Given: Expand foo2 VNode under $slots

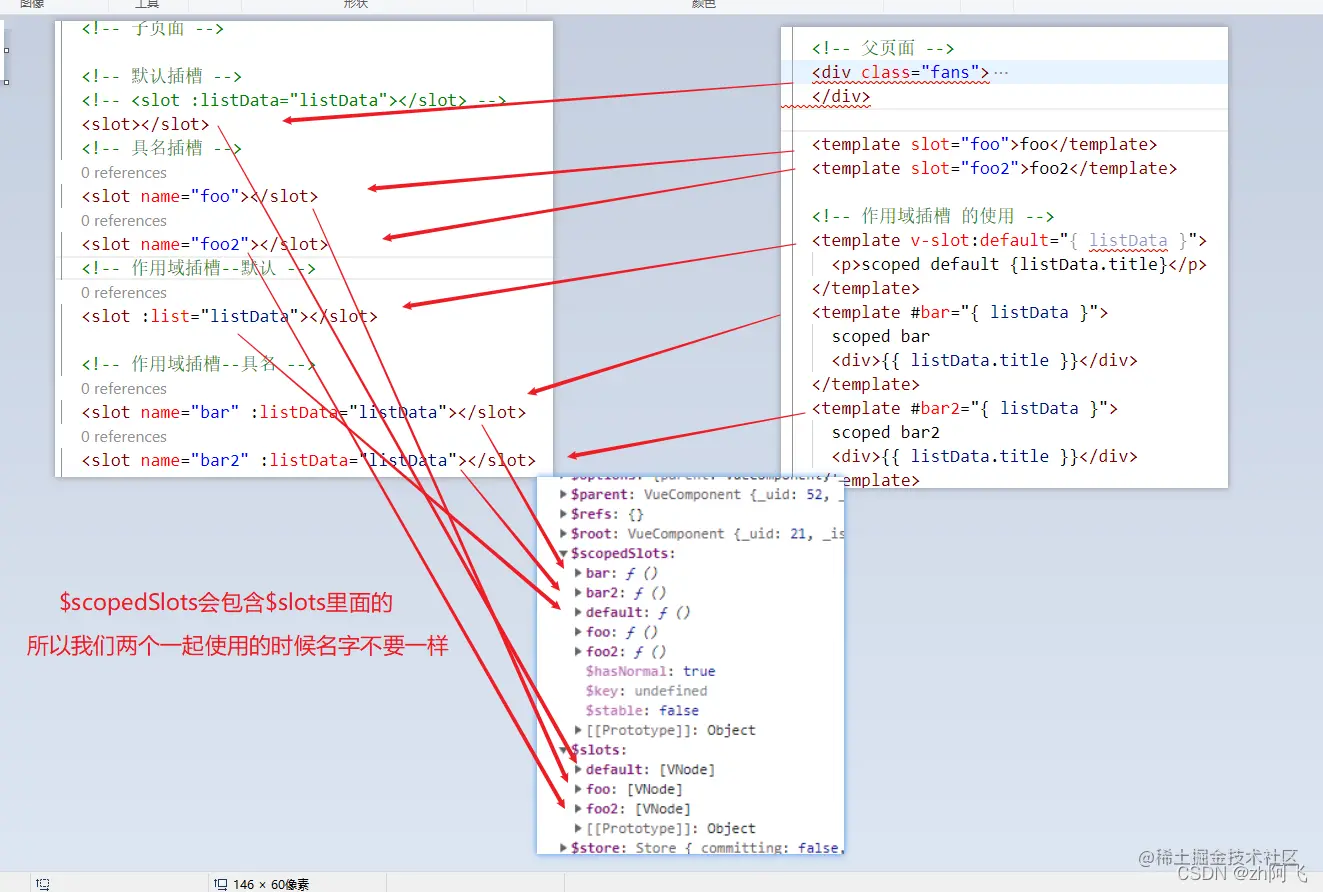Looking at the screenshot, I should click(579, 809).
